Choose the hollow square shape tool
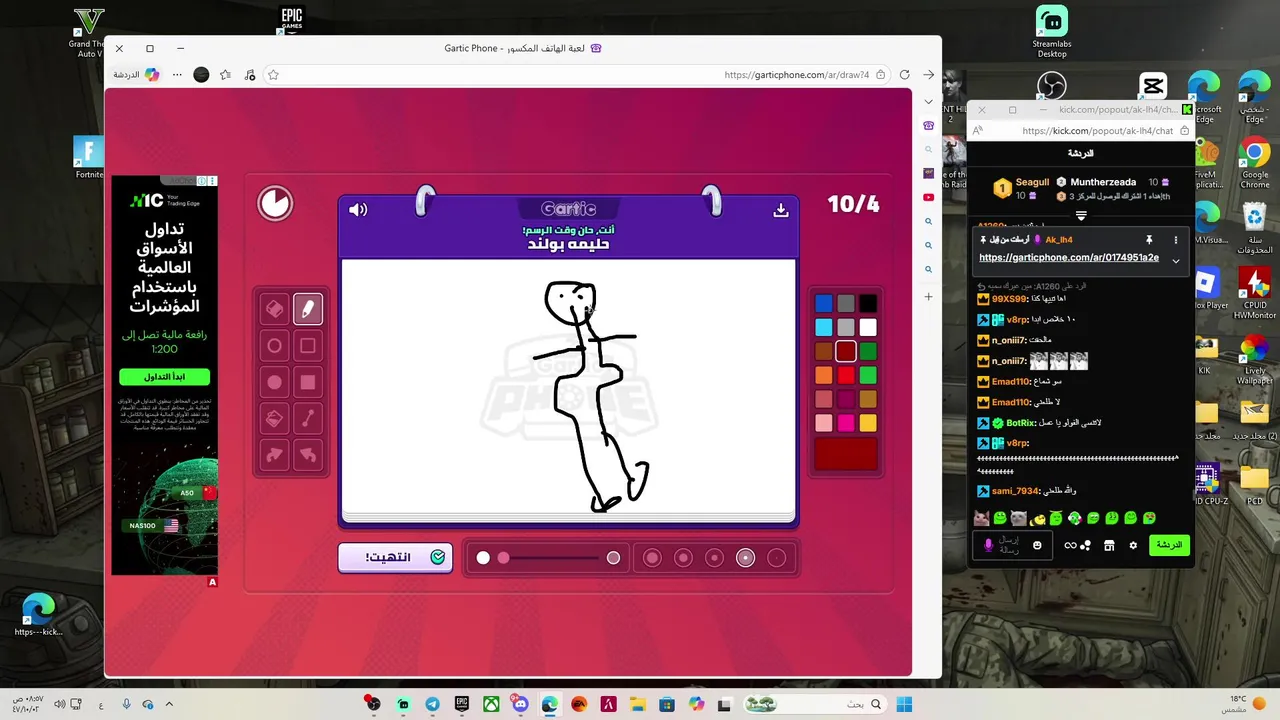This screenshot has width=1280, height=720. 308,346
